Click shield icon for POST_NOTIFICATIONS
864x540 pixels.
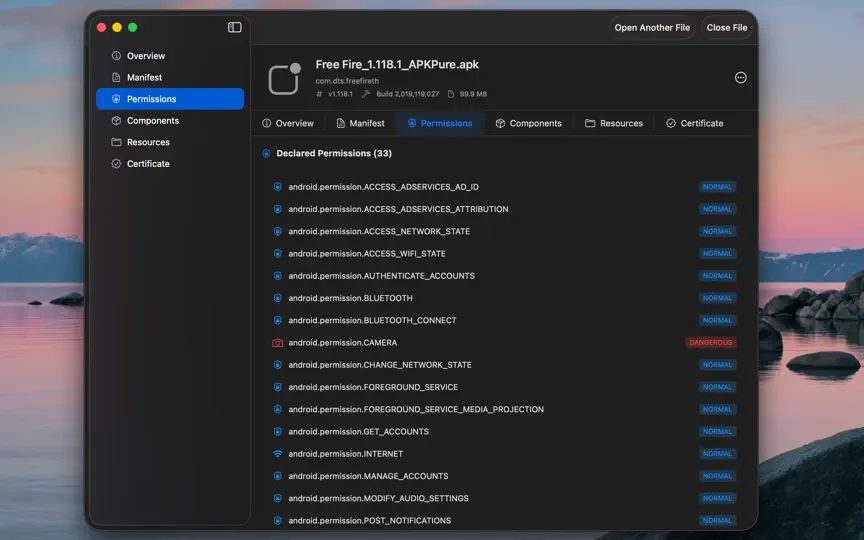pos(278,520)
